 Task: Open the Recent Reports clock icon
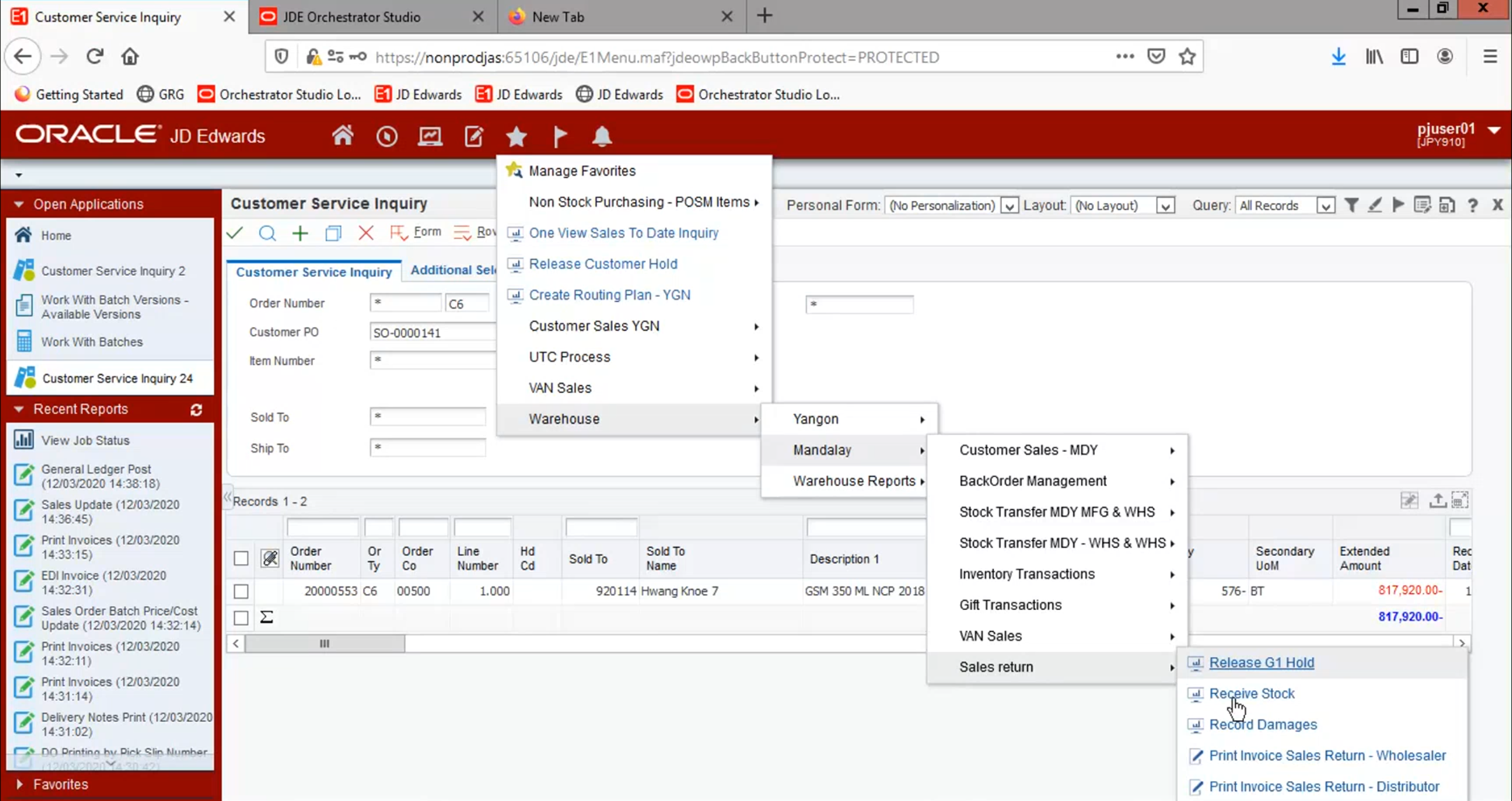(x=386, y=136)
